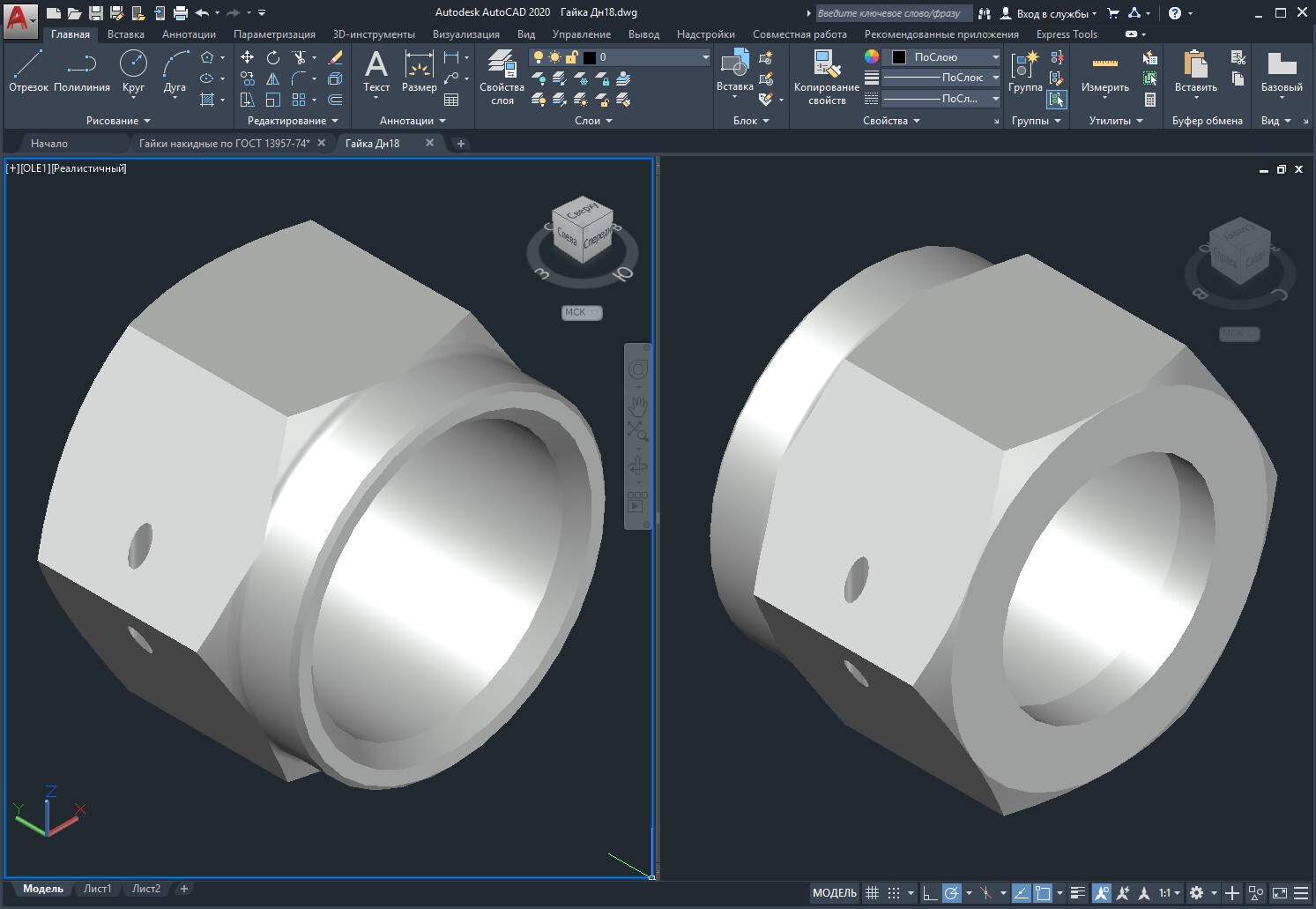The width and height of the screenshot is (1316, 909).
Task: Pick the Дуга (Arc) tool
Action: point(175,71)
